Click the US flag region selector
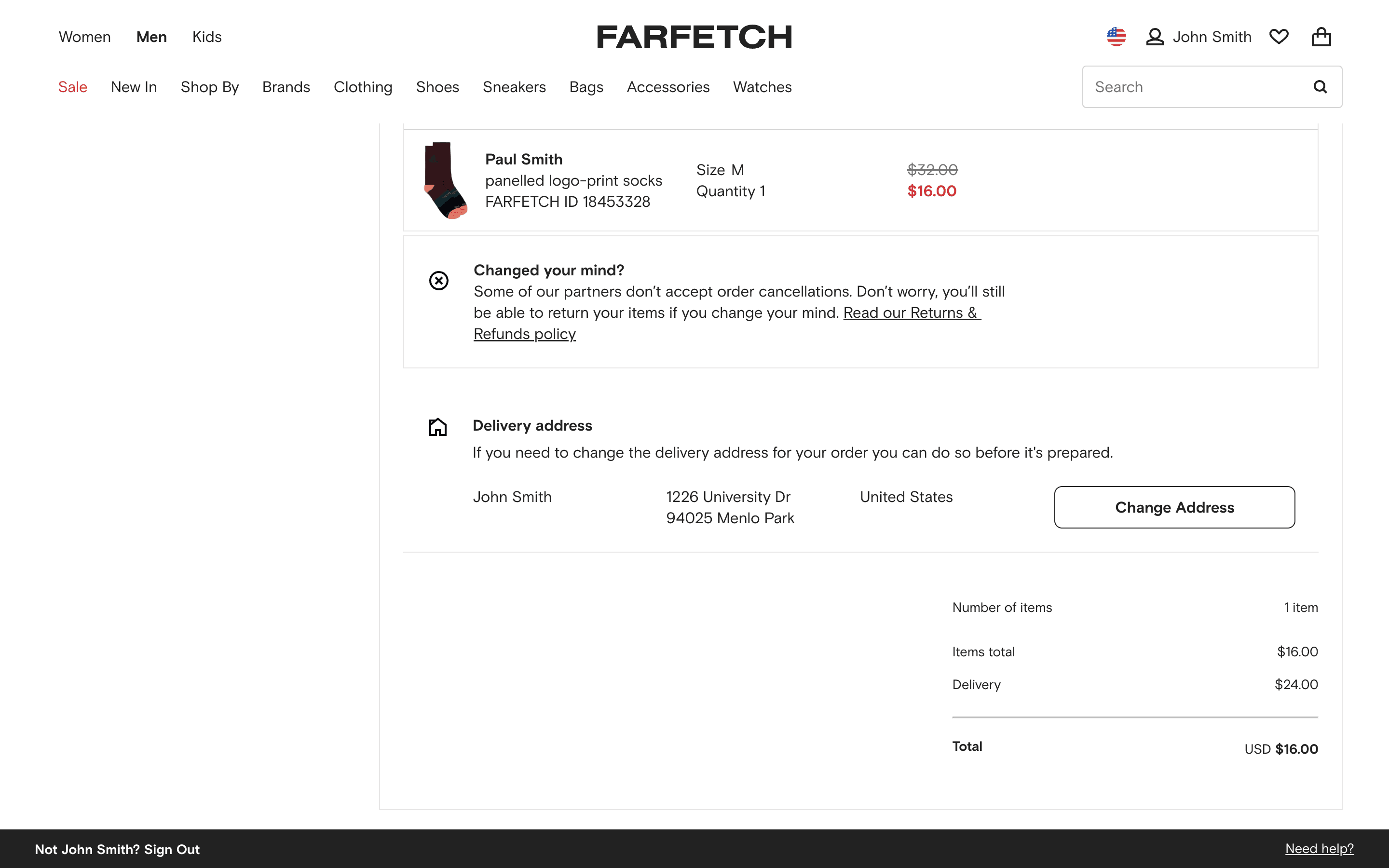This screenshot has height=868, width=1389. 1117,36
